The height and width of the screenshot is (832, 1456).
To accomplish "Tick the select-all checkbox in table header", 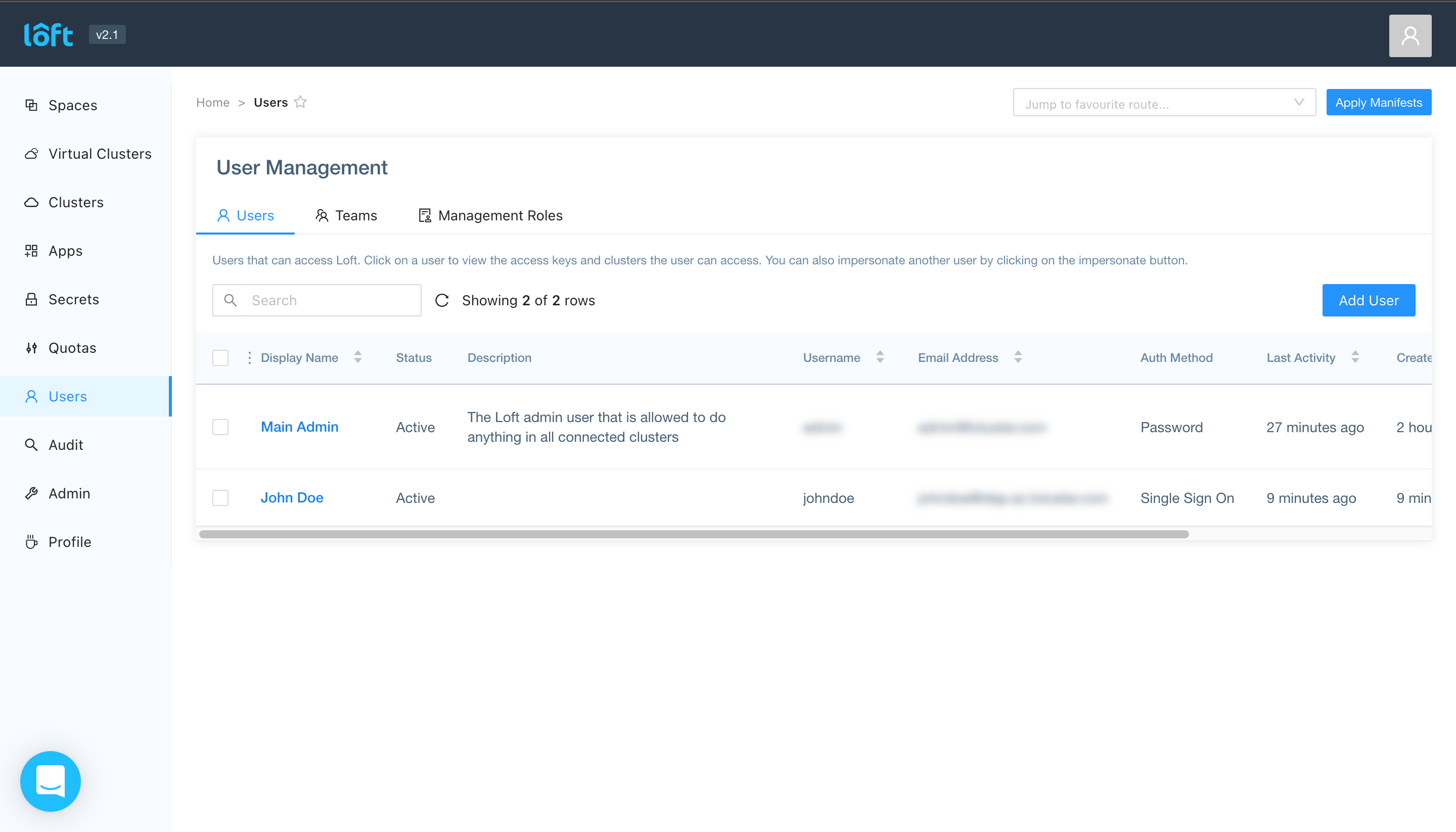I will 220,358.
